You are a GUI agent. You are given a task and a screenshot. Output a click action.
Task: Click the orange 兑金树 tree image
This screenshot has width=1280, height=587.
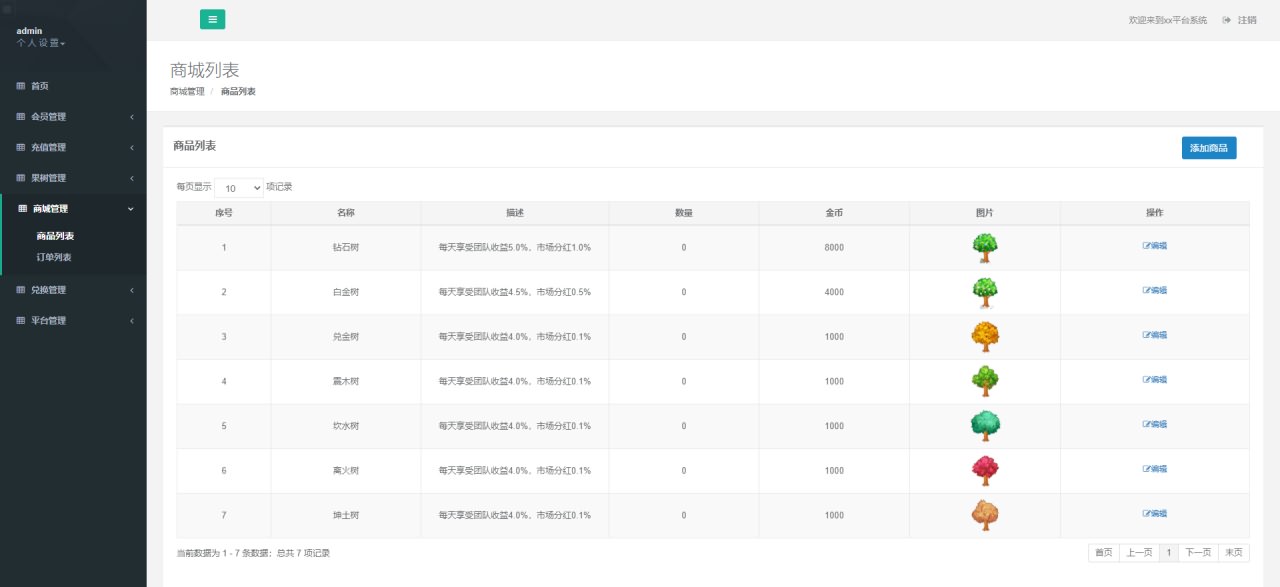coord(985,336)
